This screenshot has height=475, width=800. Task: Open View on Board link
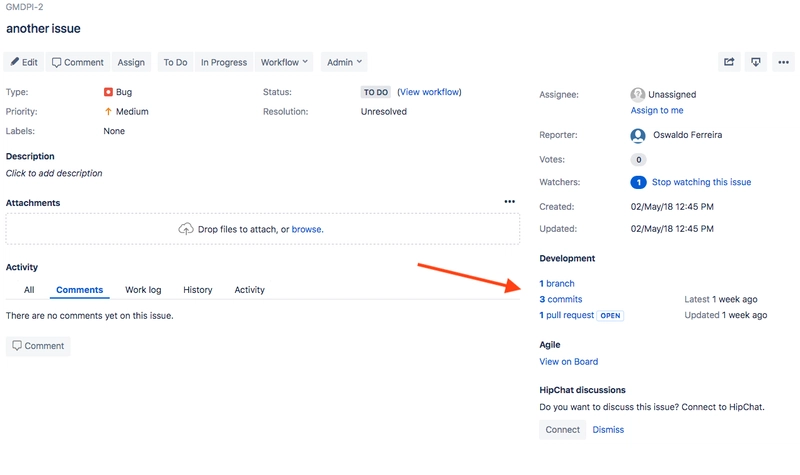(569, 362)
